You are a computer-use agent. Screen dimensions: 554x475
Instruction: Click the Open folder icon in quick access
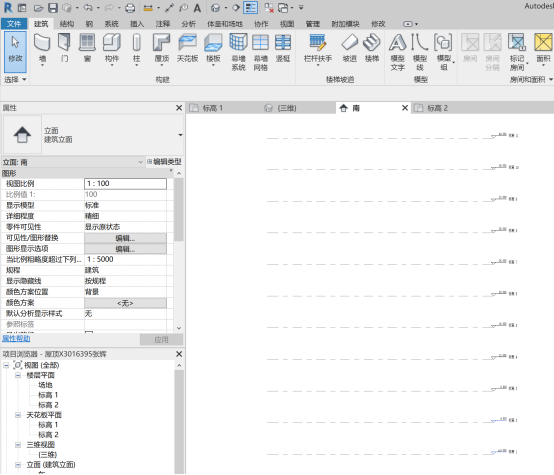[39, 8]
